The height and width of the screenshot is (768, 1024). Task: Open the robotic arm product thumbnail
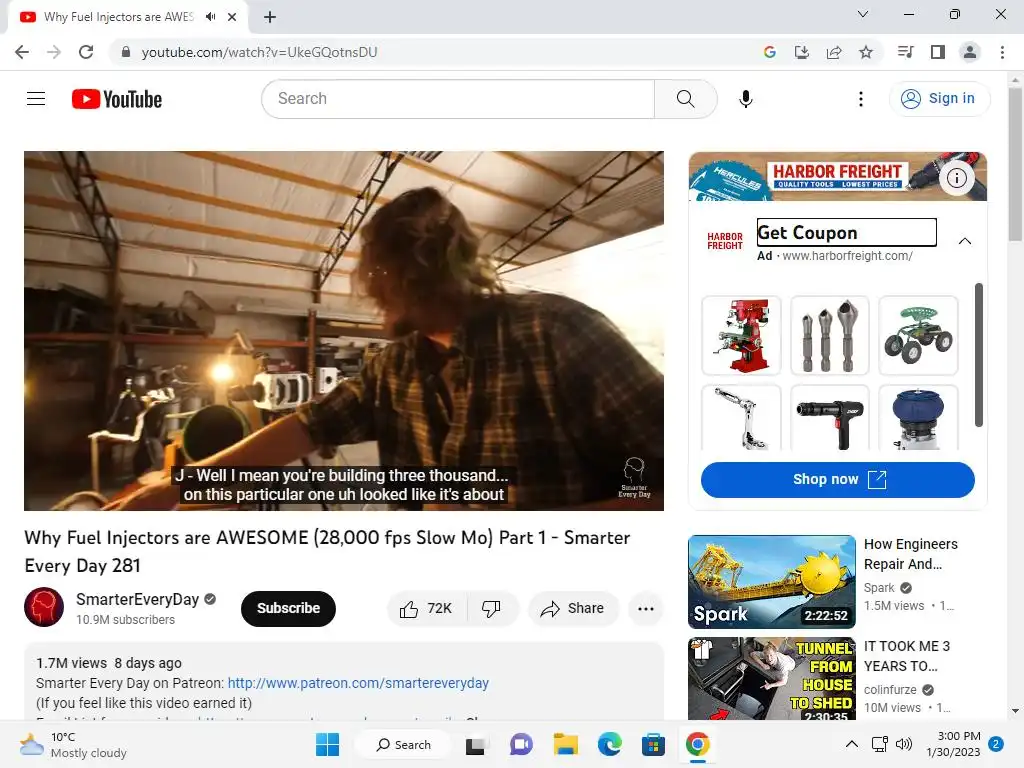click(741, 417)
